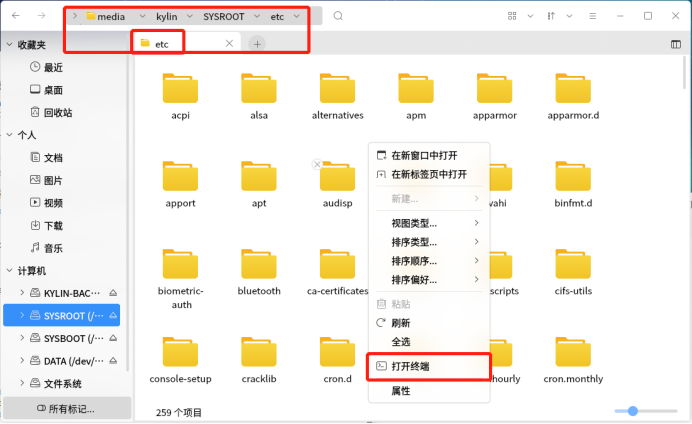This screenshot has width=692, height=424.
Task: Select the apt folder
Action: (259, 184)
